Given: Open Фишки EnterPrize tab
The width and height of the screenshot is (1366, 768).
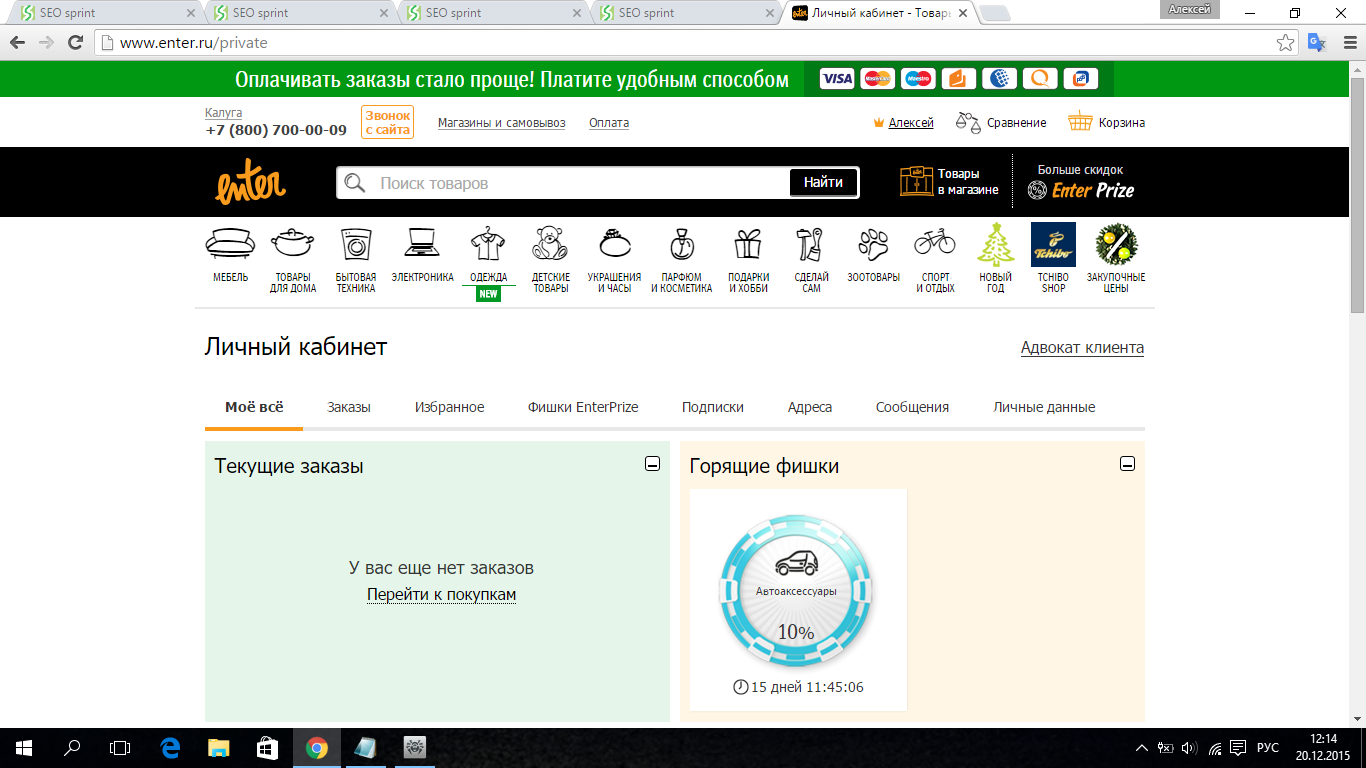Looking at the screenshot, I should (583, 407).
